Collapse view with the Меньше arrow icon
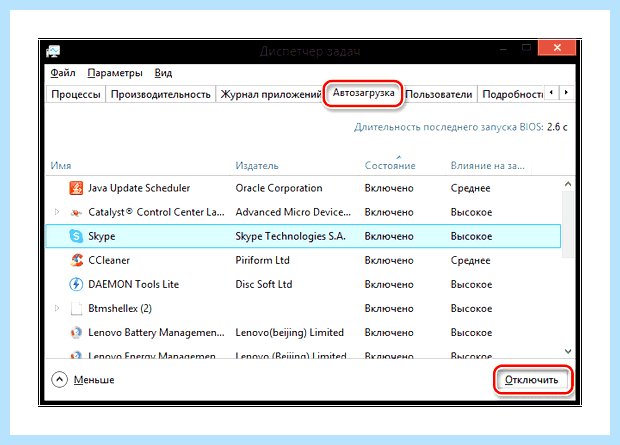The width and height of the screenshot is (620, 445). 59,380
